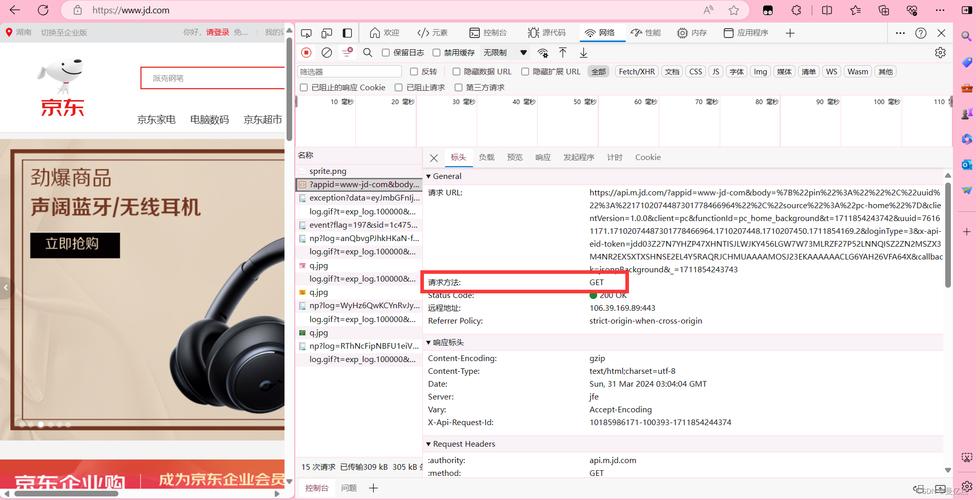Switch to the 控制台 DevTools tab

point(488,33)
